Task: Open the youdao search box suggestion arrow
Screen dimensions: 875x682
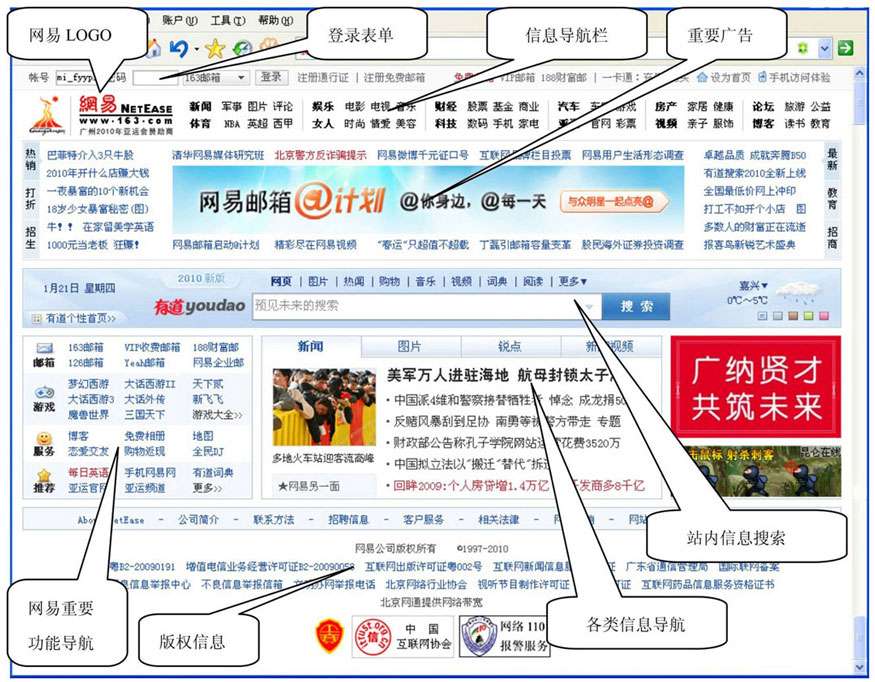Action: (x=589, y=306)
